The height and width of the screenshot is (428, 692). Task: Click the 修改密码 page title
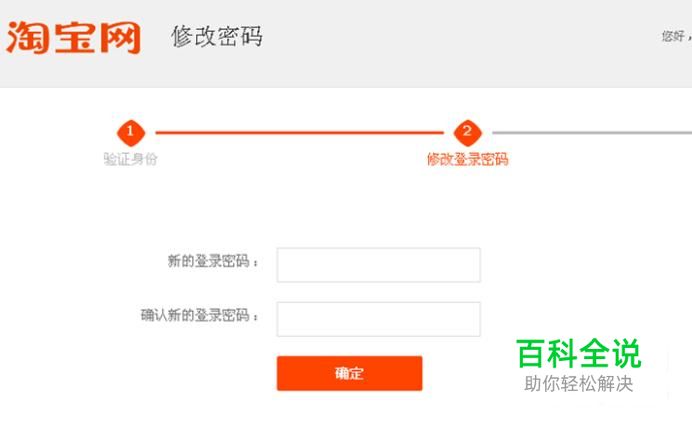(217, 37)
